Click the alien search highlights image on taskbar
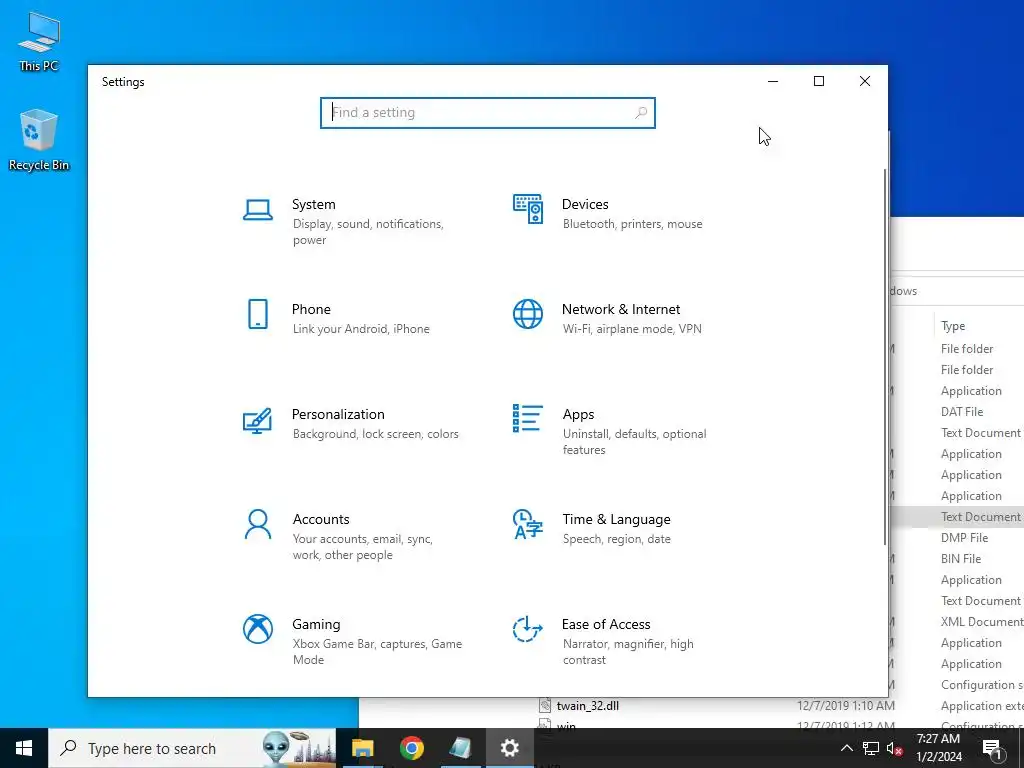The height and width of the screenshot is (768, 1024). 298,748
